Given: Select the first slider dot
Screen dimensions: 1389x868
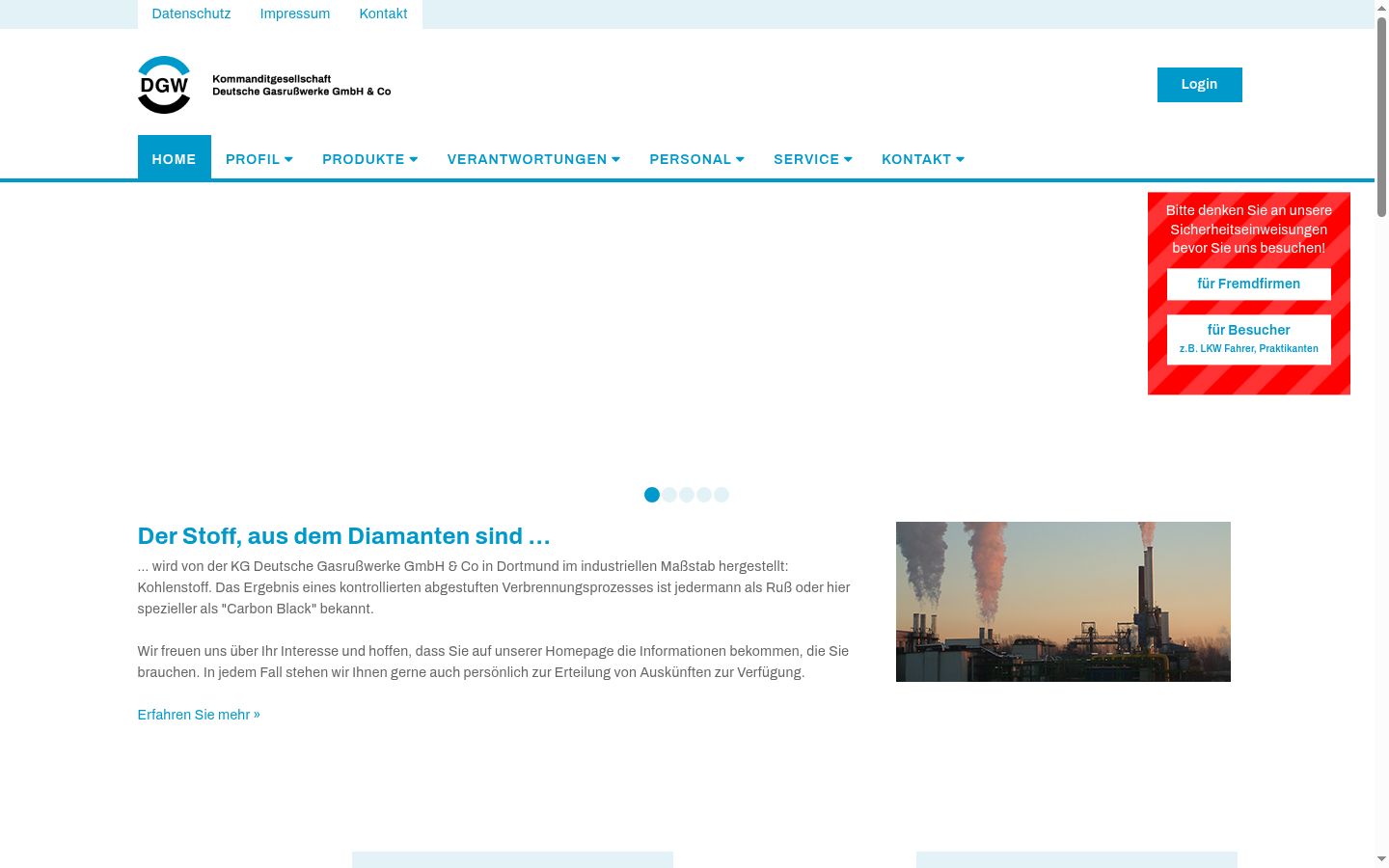Looking at the screenshot, I should (x=652, y=495).
